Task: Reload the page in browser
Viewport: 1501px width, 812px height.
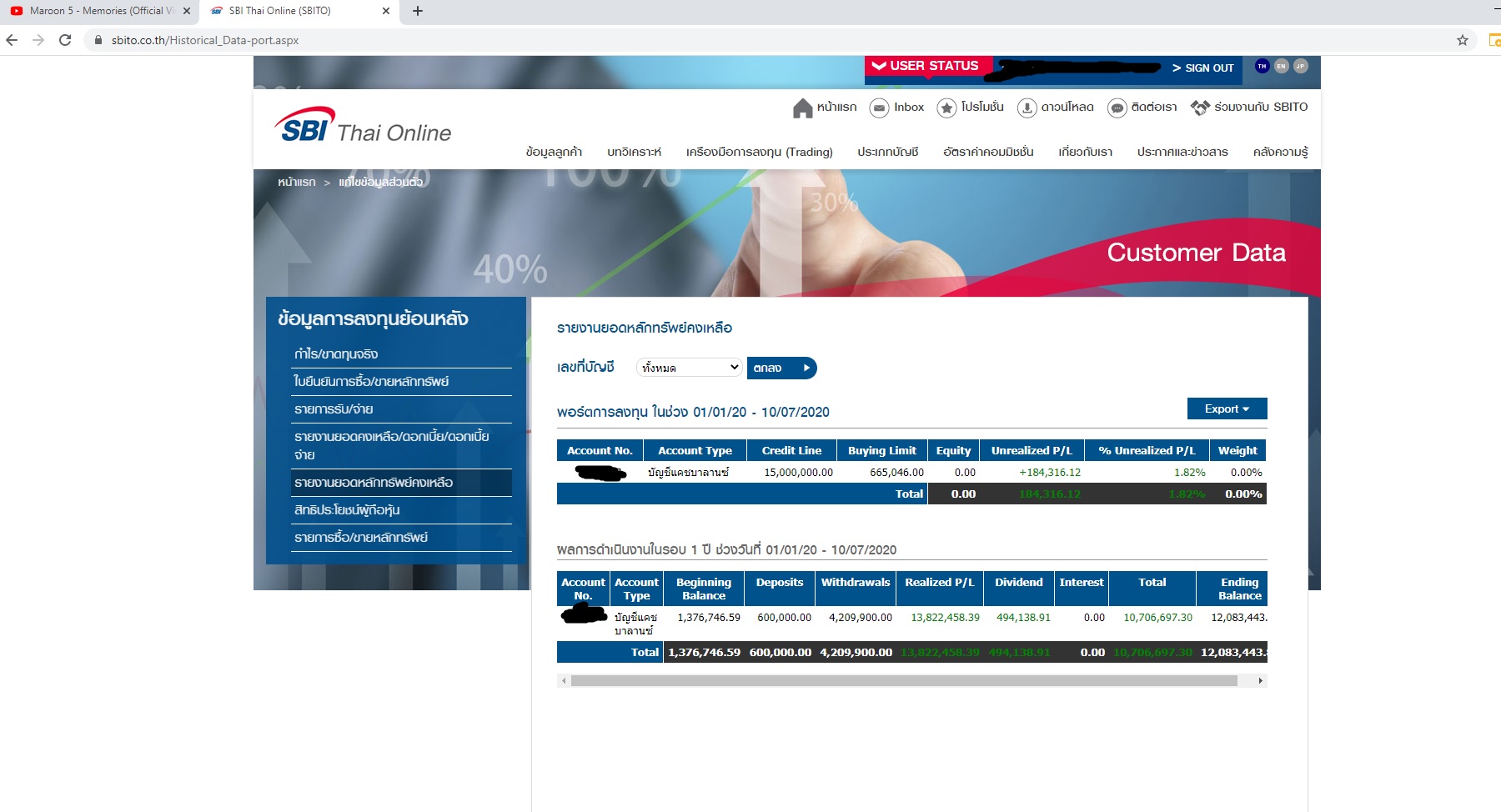Action: [65, 40]
